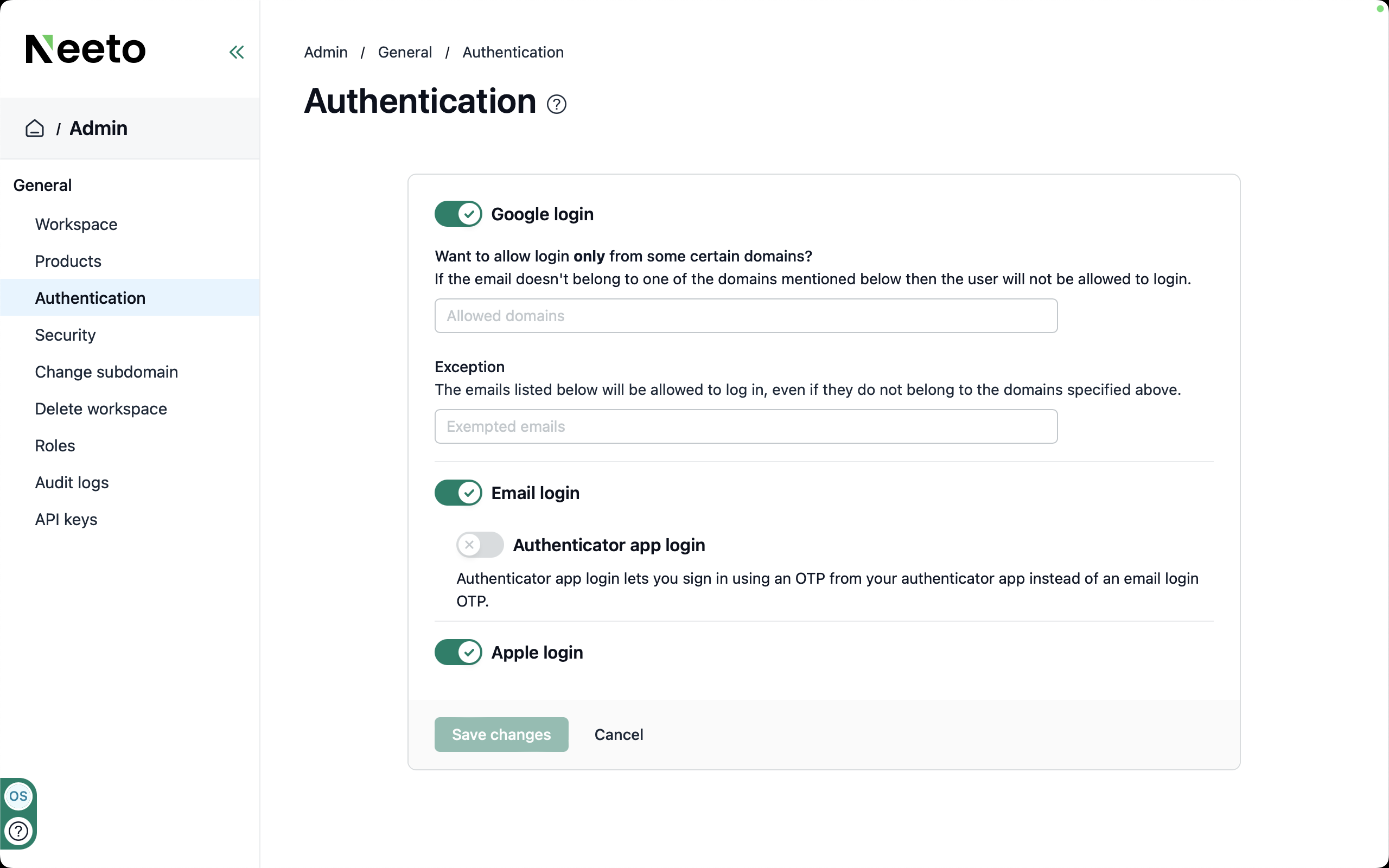Open API keys sidebar item

click(66, 520)
